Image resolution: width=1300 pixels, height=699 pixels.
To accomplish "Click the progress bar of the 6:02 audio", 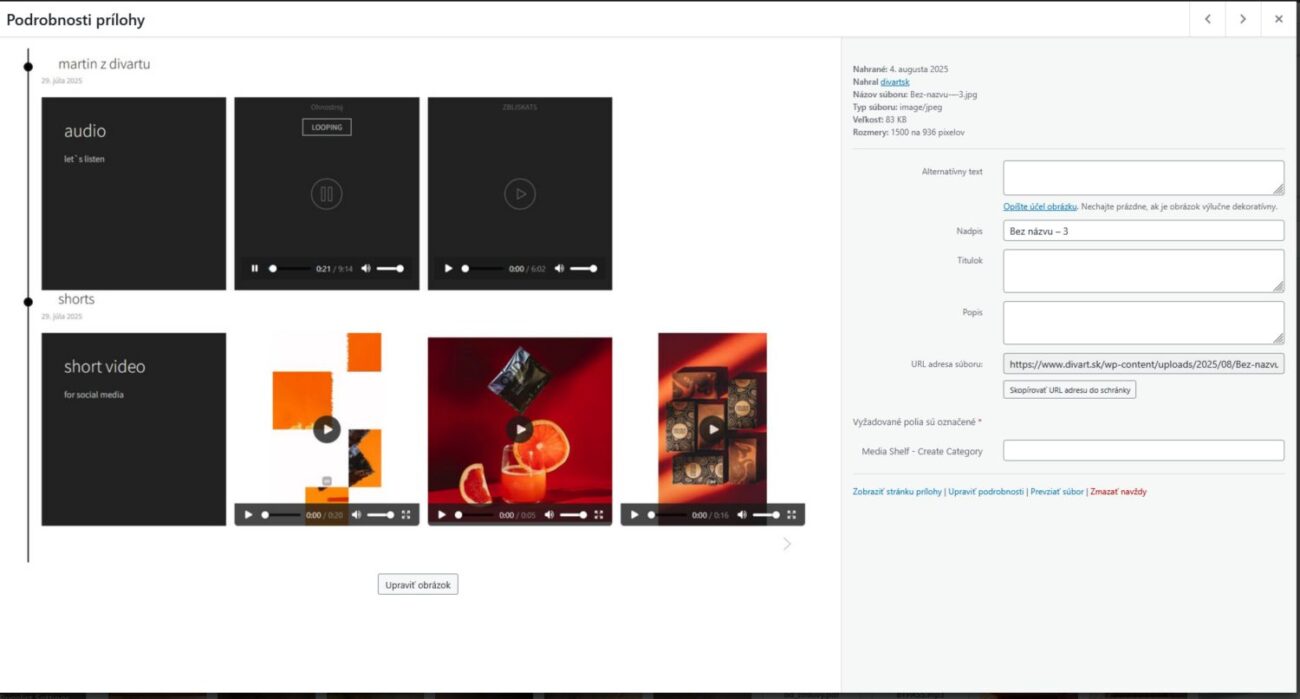I will (481, 268).
